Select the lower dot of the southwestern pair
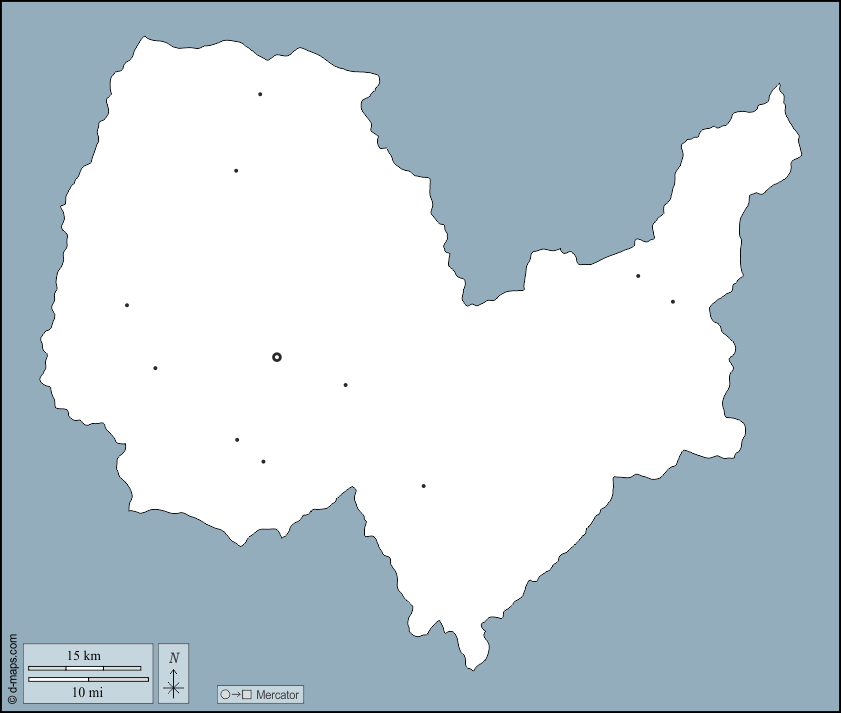The image size is (841, 713). coord(263,462)
